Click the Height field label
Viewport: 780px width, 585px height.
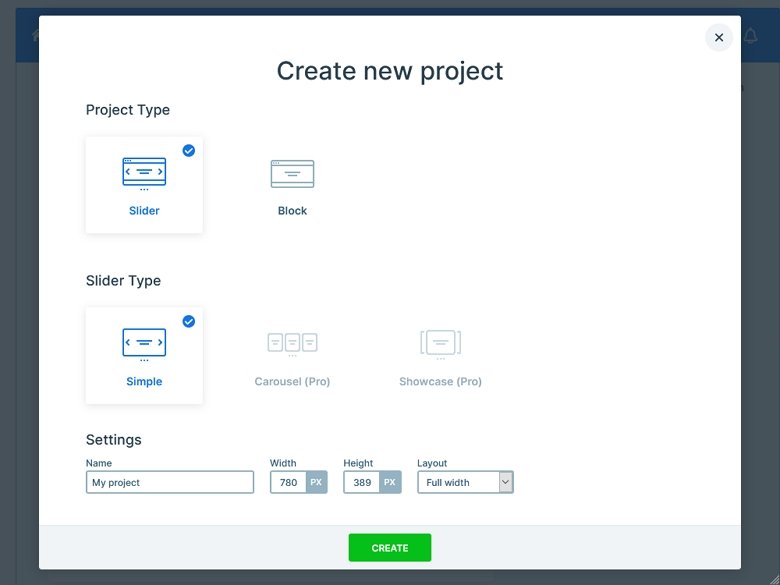point(358,463)
